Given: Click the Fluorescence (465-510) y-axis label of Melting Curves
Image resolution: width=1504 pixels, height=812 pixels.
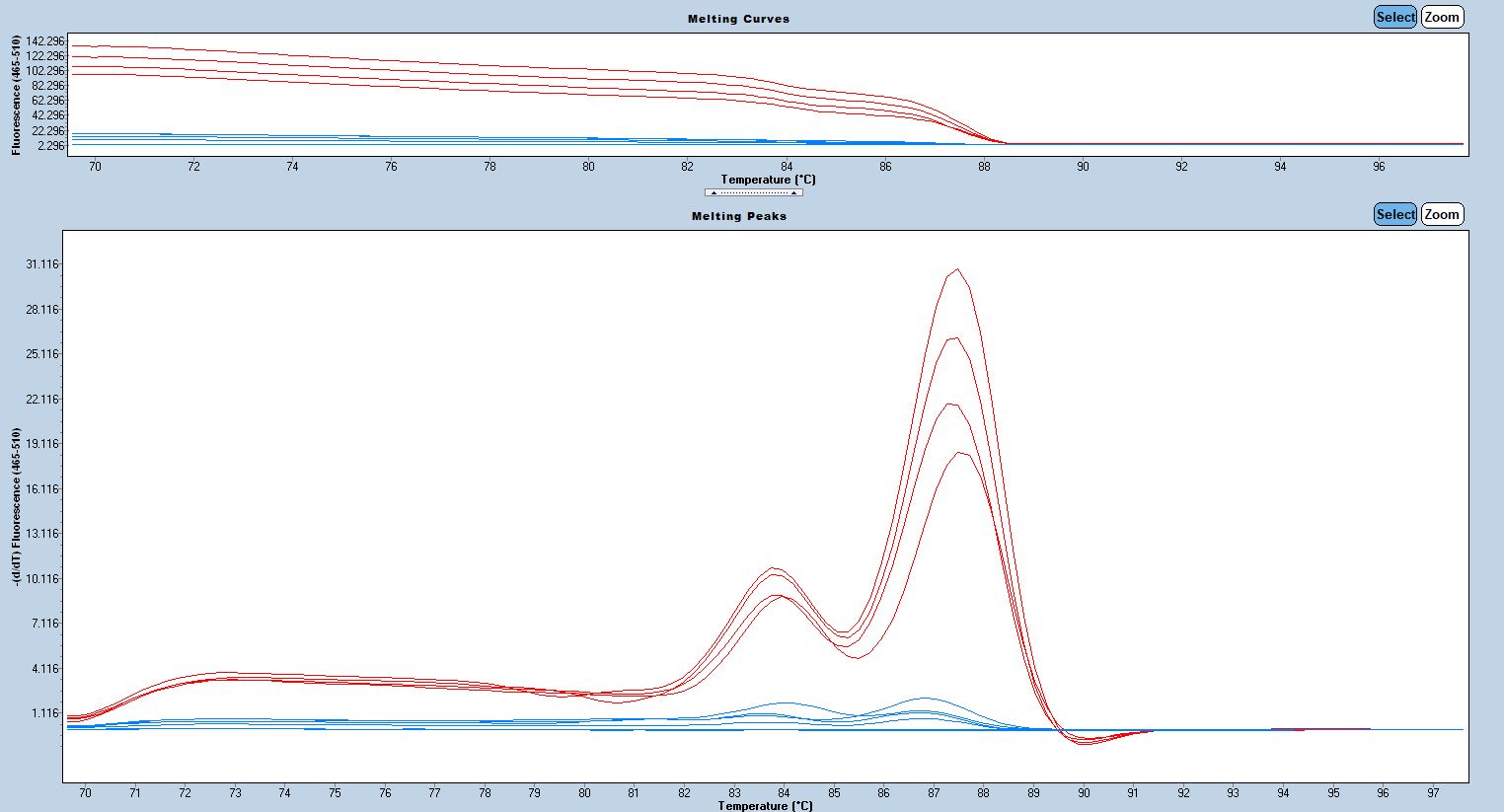Looking at the screenshot, I should [17, 95].
